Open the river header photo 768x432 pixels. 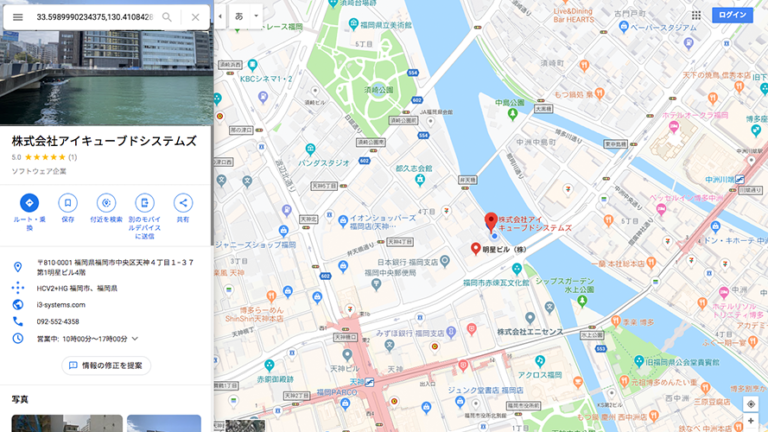coord(106,77)
